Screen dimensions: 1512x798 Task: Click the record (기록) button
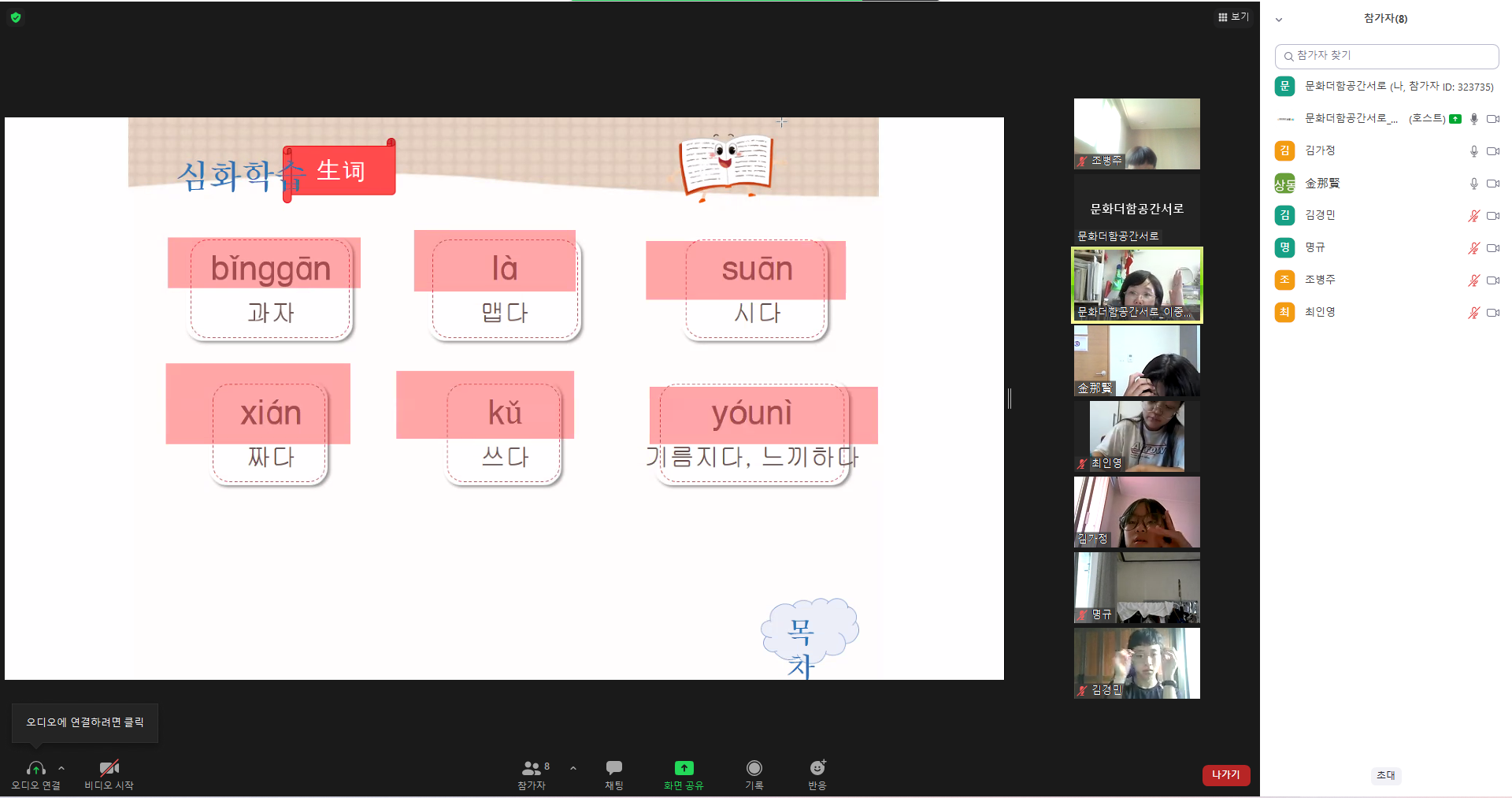point(754,773)
